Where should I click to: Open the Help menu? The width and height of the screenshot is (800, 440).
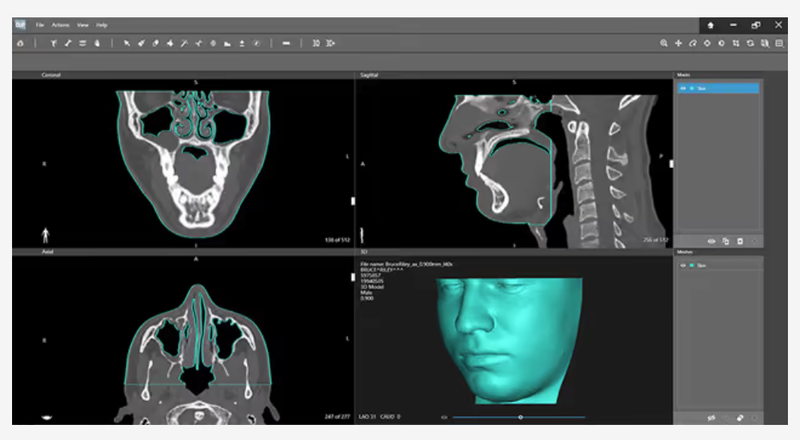pyautogui.click(x=102, y=25)
